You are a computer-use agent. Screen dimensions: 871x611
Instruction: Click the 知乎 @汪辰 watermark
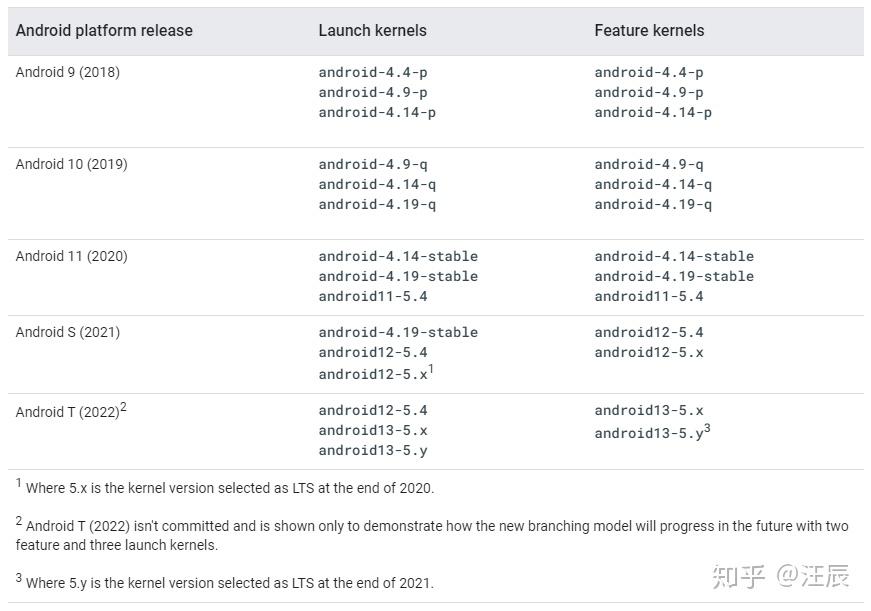[x=779, y=576]
